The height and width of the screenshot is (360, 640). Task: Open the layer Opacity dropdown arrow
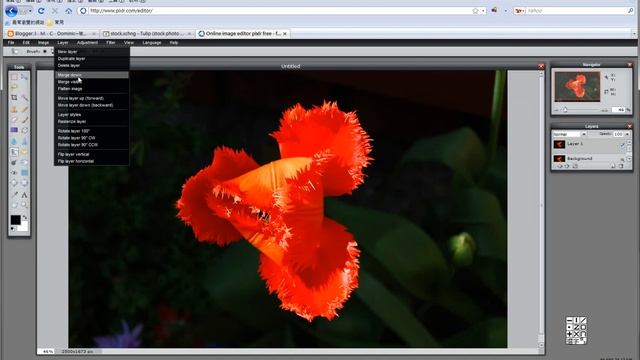tap(627, 134)
